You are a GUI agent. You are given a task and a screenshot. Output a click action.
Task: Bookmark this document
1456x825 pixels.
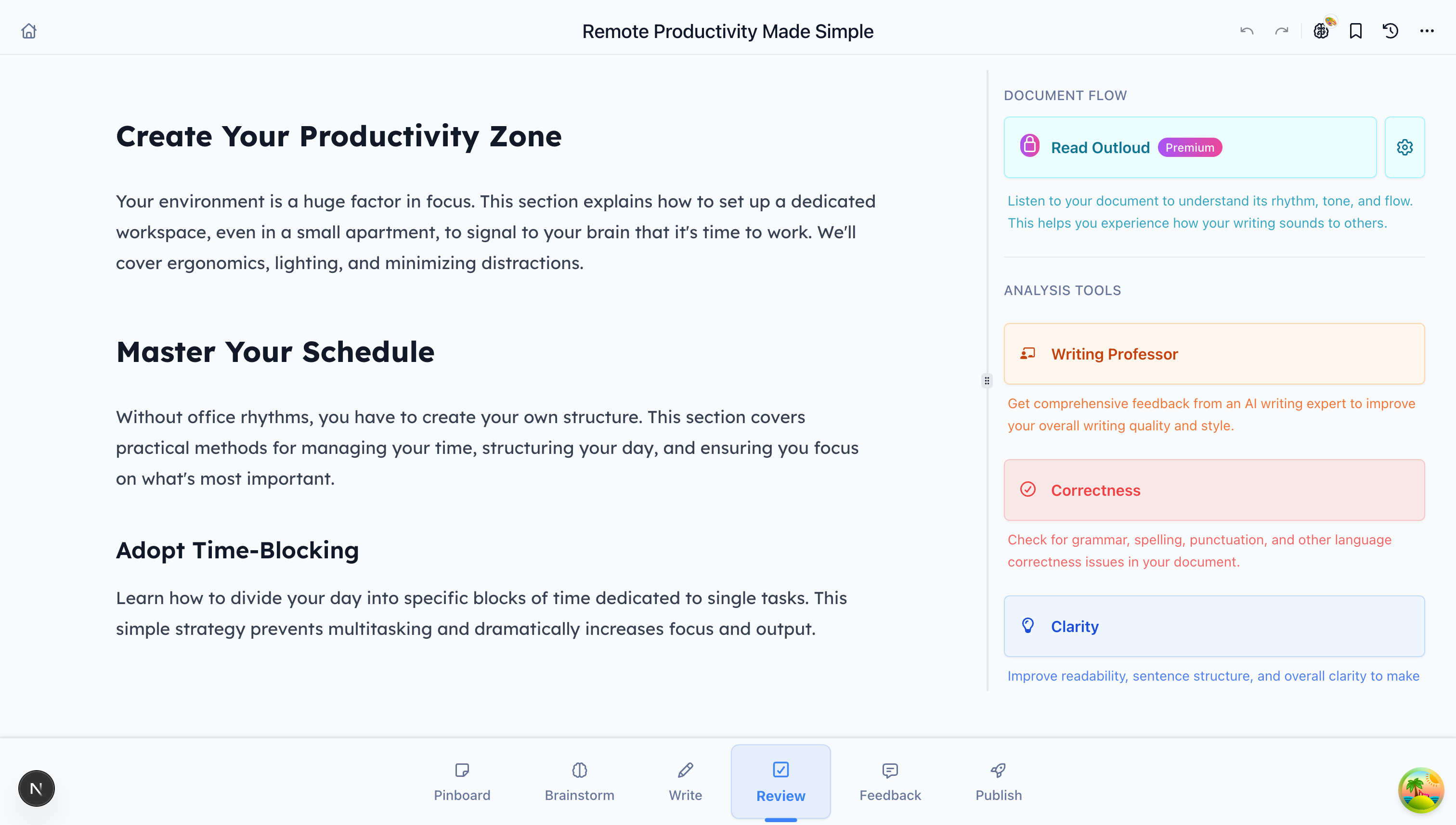click(1355, 31)
